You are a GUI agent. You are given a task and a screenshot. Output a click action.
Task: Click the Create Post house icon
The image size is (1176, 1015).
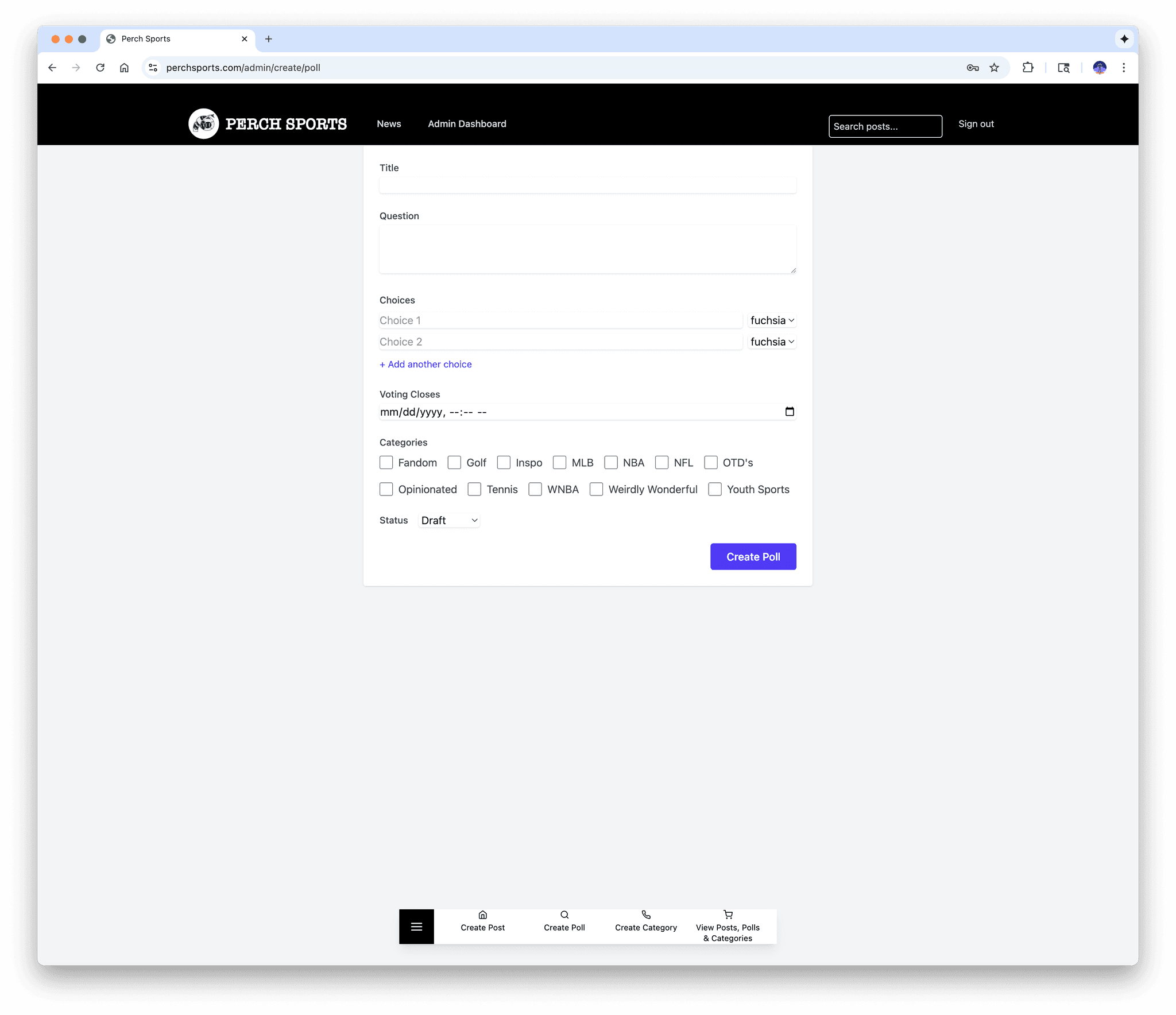(x=482, y=915)
